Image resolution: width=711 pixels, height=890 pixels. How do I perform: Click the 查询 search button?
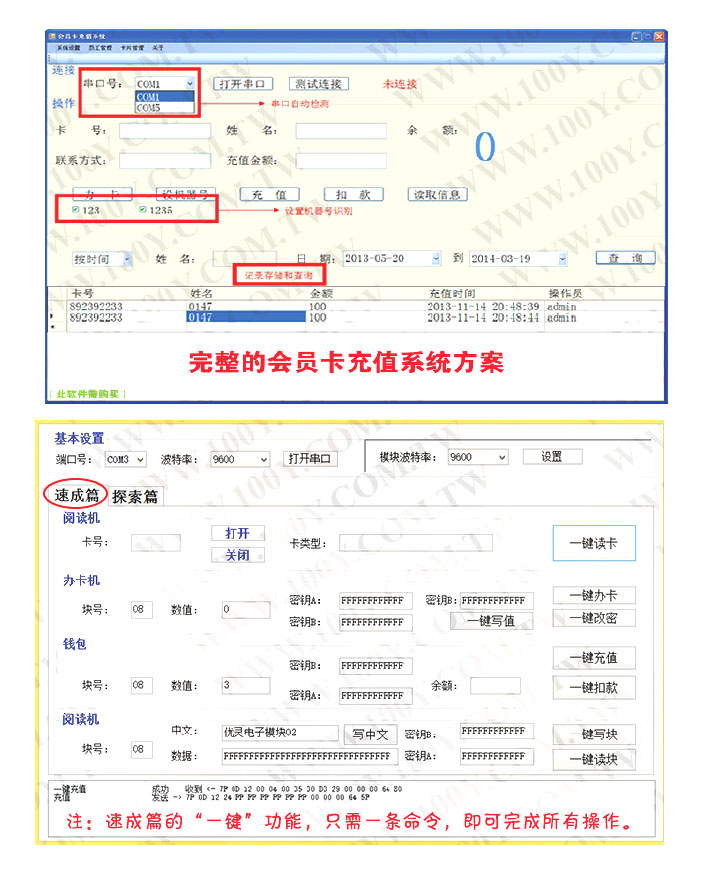[x=625, y=258]
